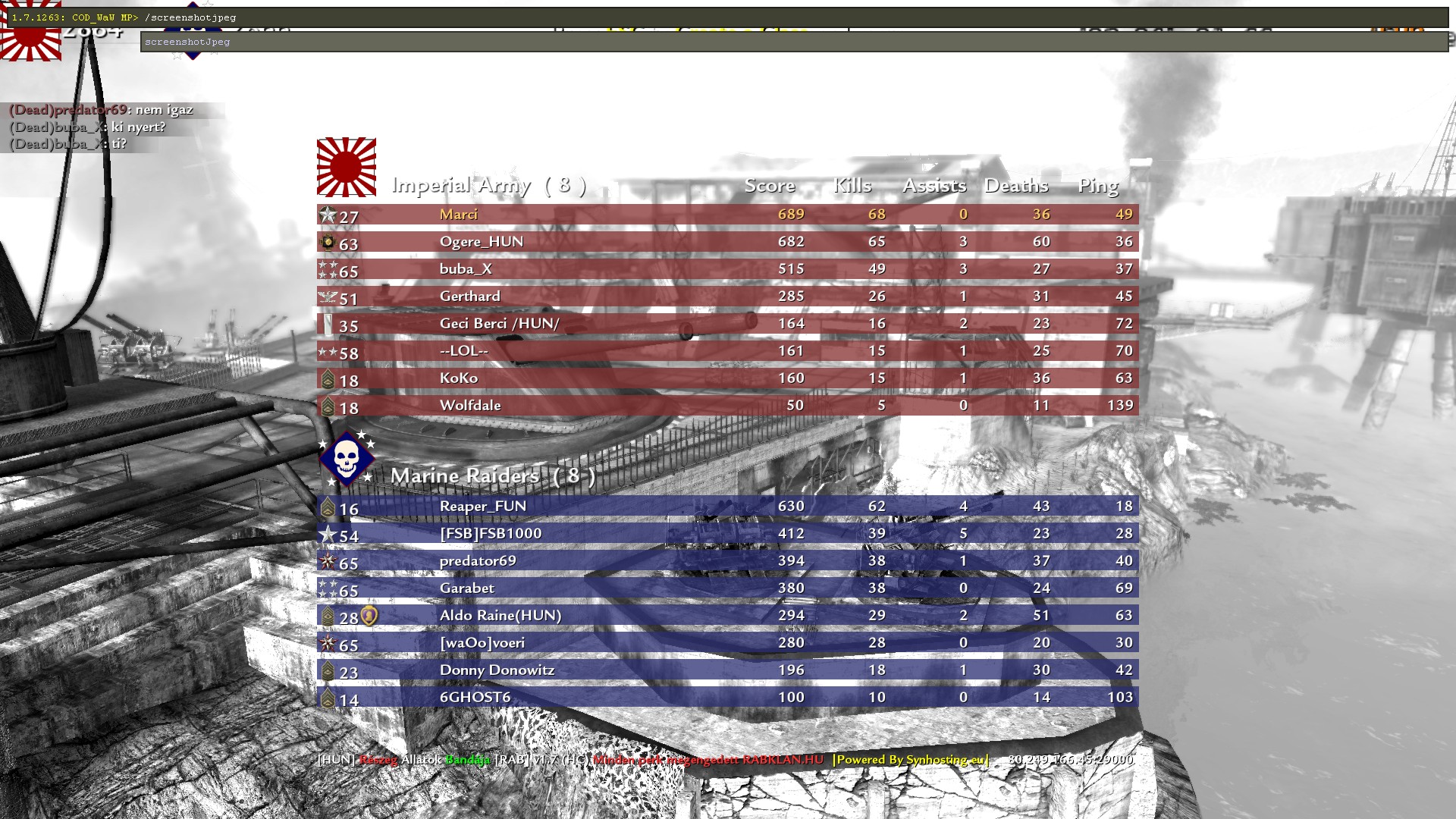Click the Powered By Synhosting.eu text
Screen dimensions: 1456x819
tap(911, 760)
